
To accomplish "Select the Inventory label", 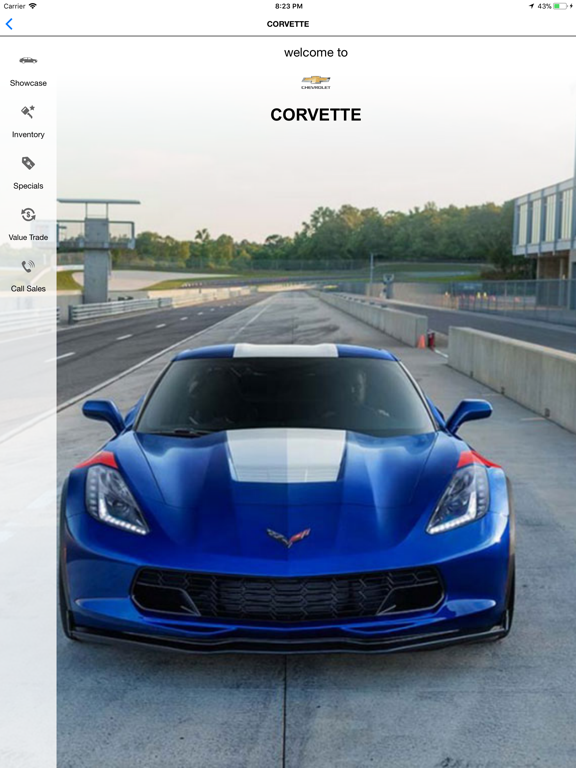I will click(28, 135).
